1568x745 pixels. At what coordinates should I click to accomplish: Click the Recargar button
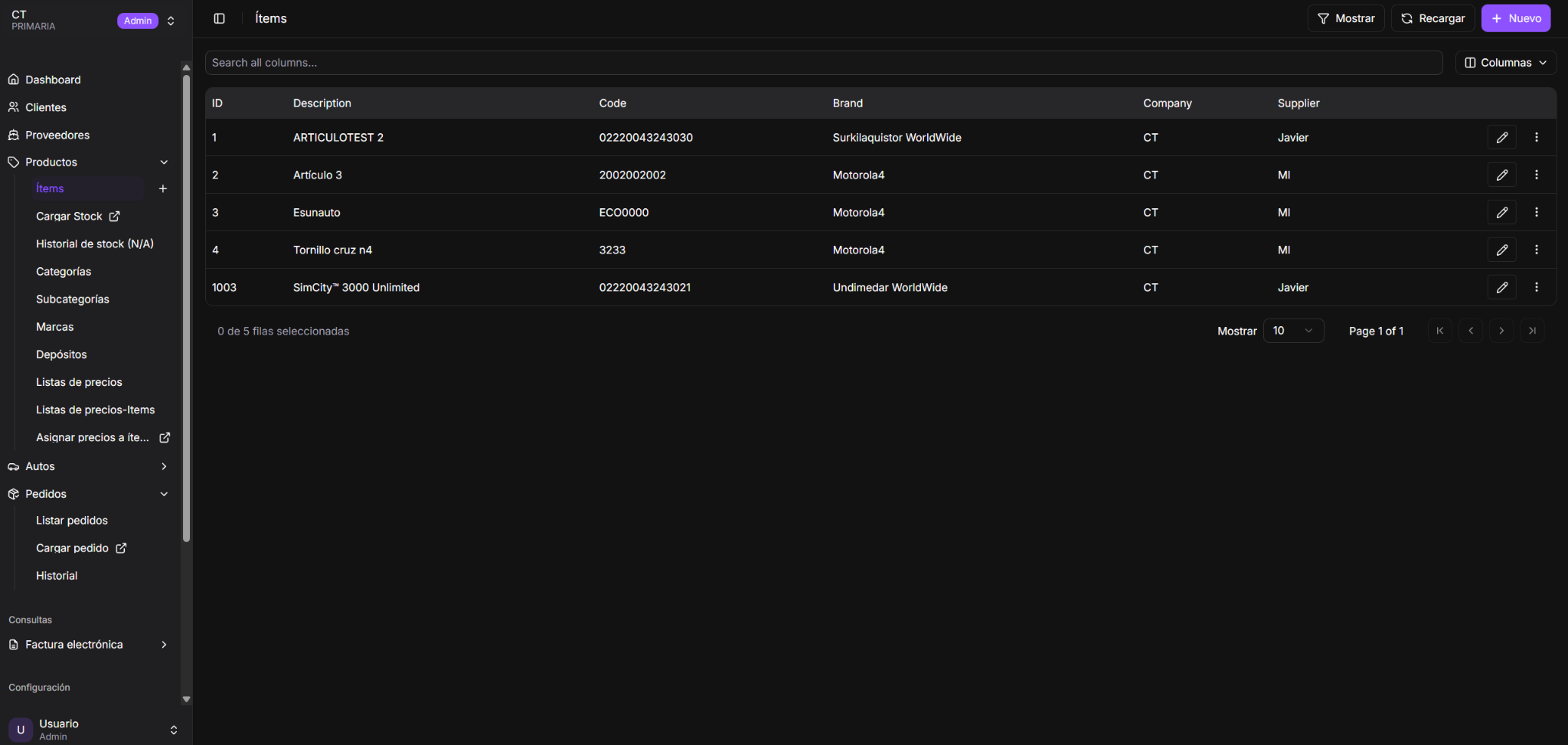[x=1432, y=18]
